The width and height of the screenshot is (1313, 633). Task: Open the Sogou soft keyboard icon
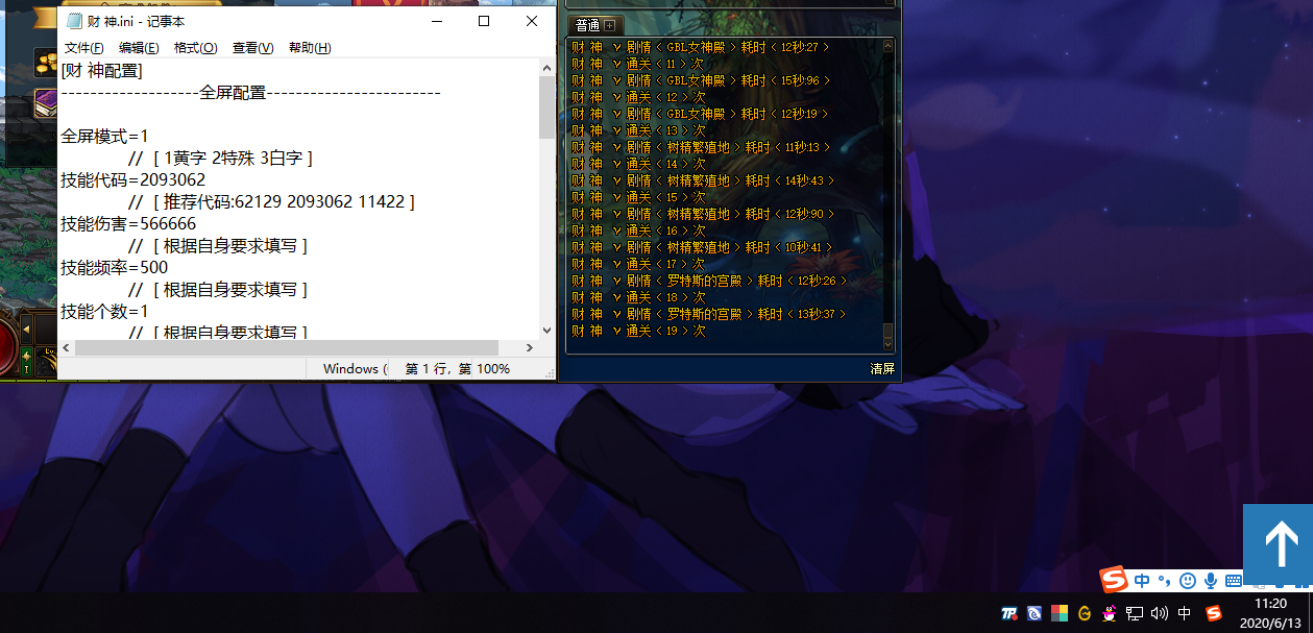[x=1233, y=580]
